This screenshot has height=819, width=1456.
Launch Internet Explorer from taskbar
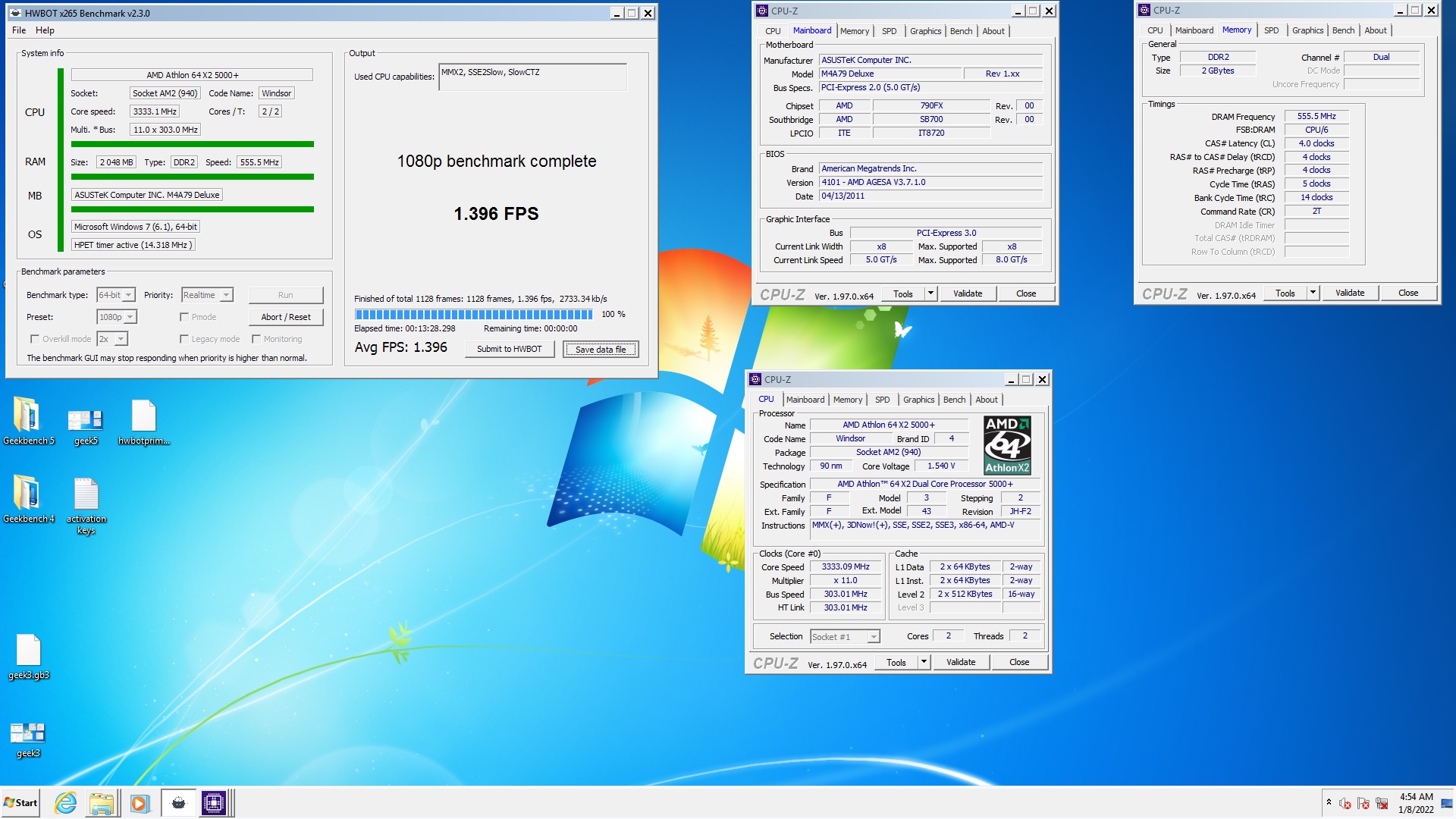66,803
